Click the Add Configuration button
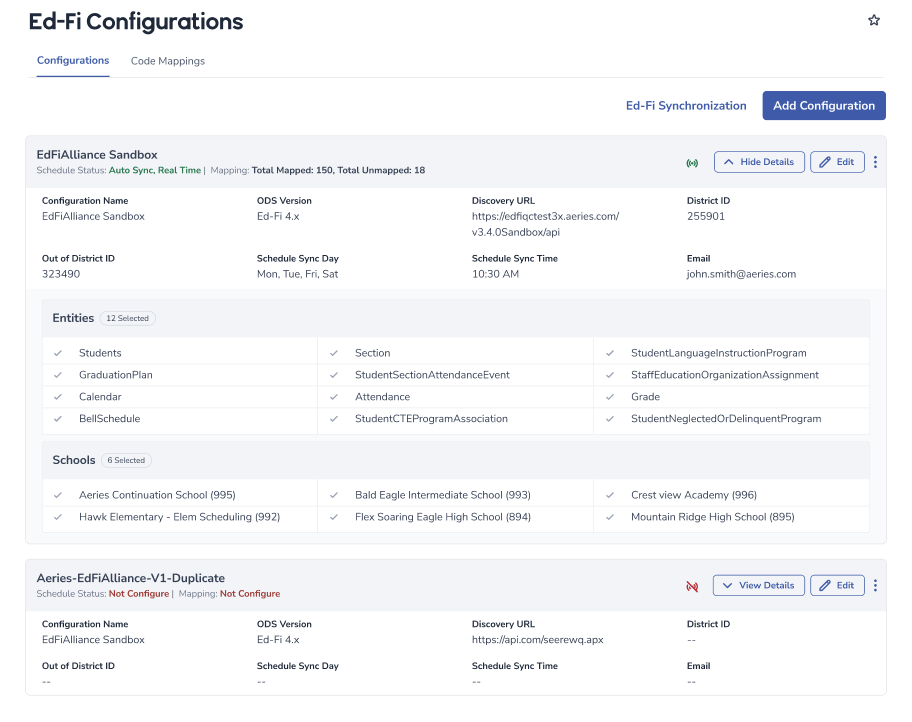Image resolution: width=912 pixels, height=722 pixels. pos(824,106)
